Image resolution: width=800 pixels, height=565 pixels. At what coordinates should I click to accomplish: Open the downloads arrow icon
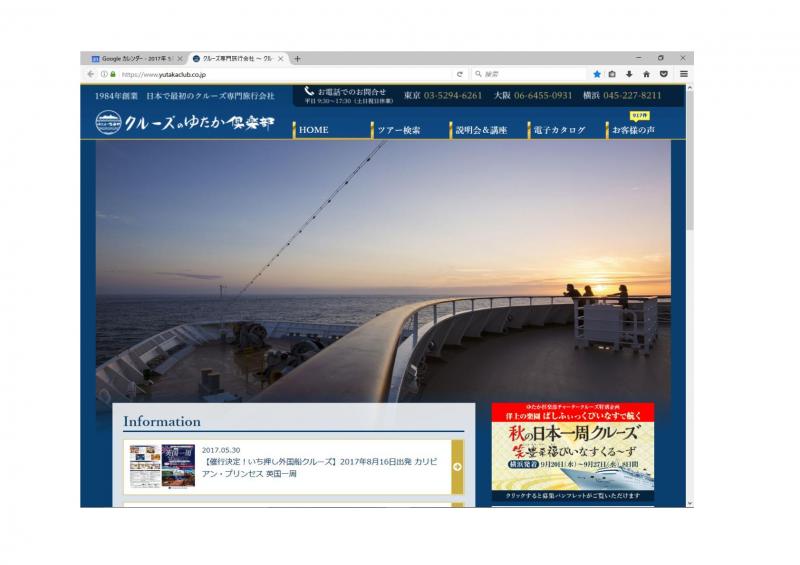tap(629, 74)
